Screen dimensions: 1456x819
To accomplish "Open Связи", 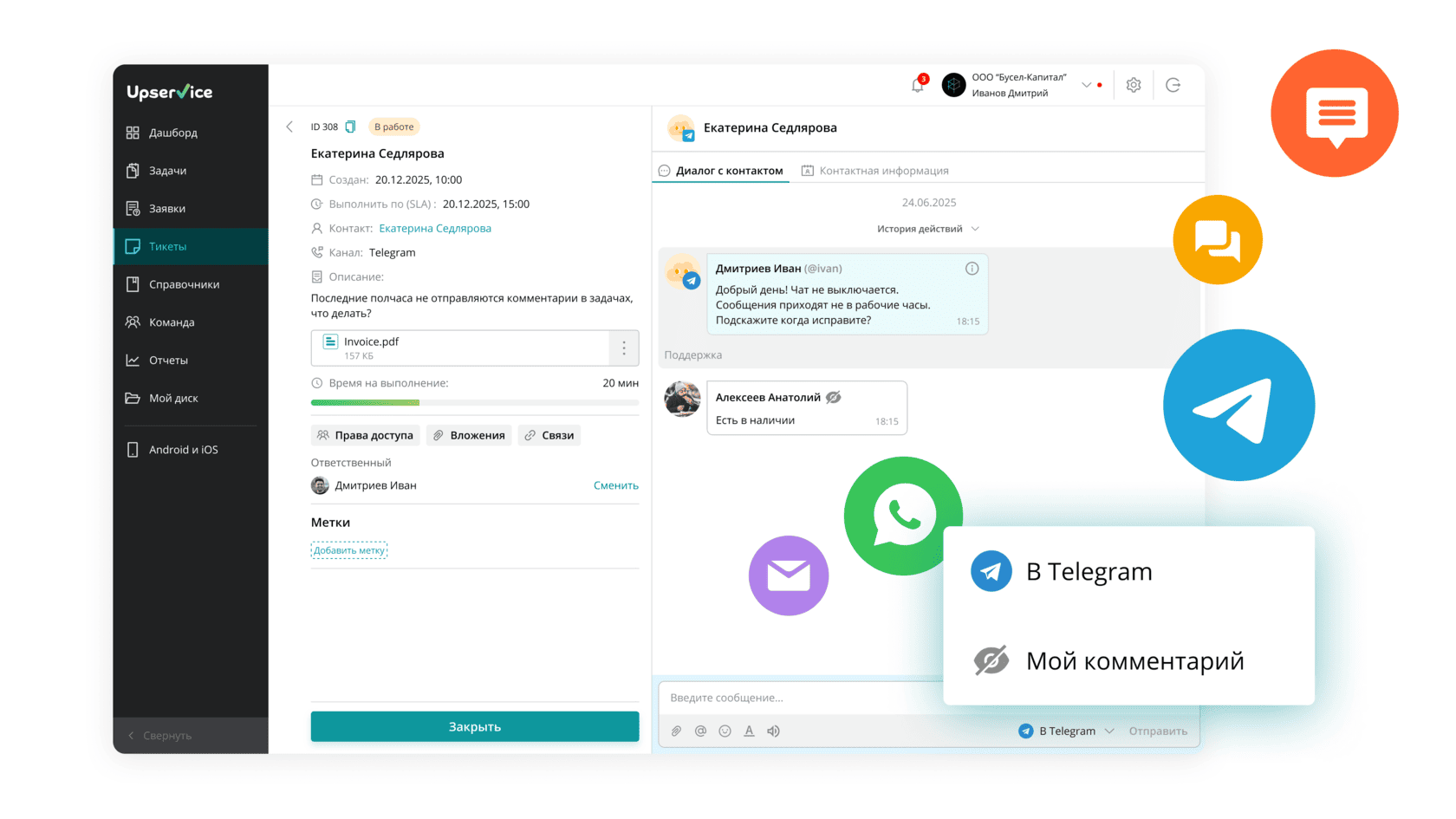I will [x=549, y=435].
